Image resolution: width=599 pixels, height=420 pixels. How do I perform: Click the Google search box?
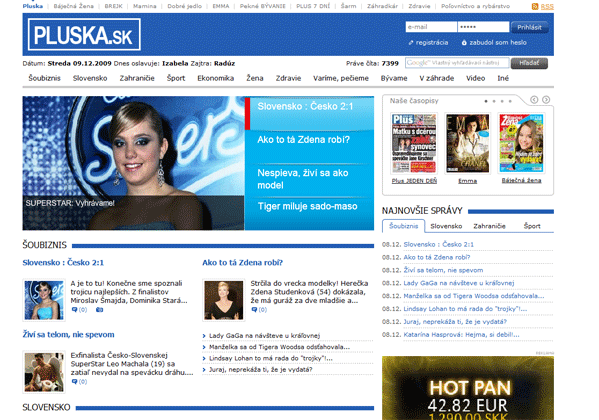coord(457,63)
